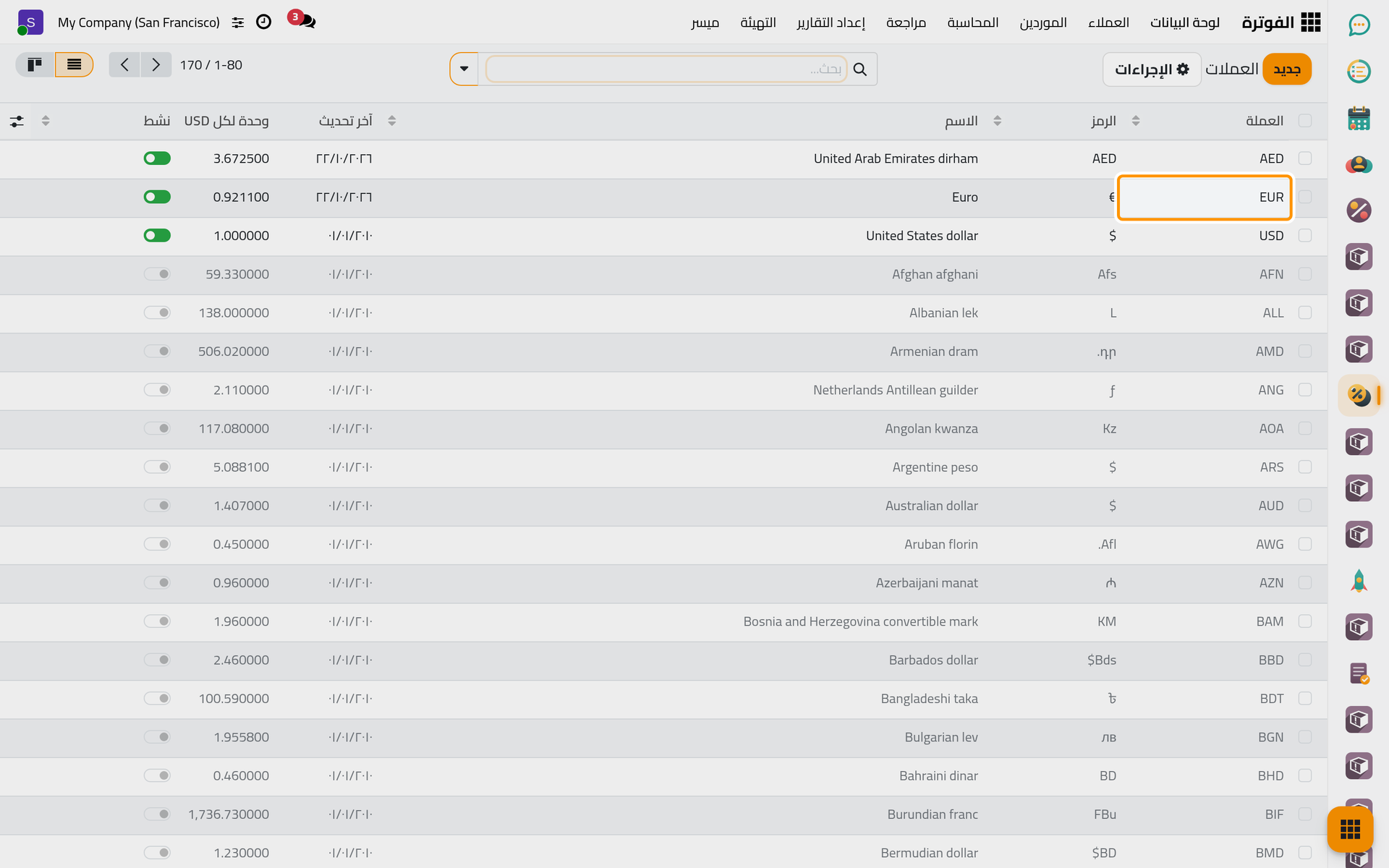Open the to-do list icon in sidebar
Screen dimensions: 1389x868
[x=1359, y=71]
